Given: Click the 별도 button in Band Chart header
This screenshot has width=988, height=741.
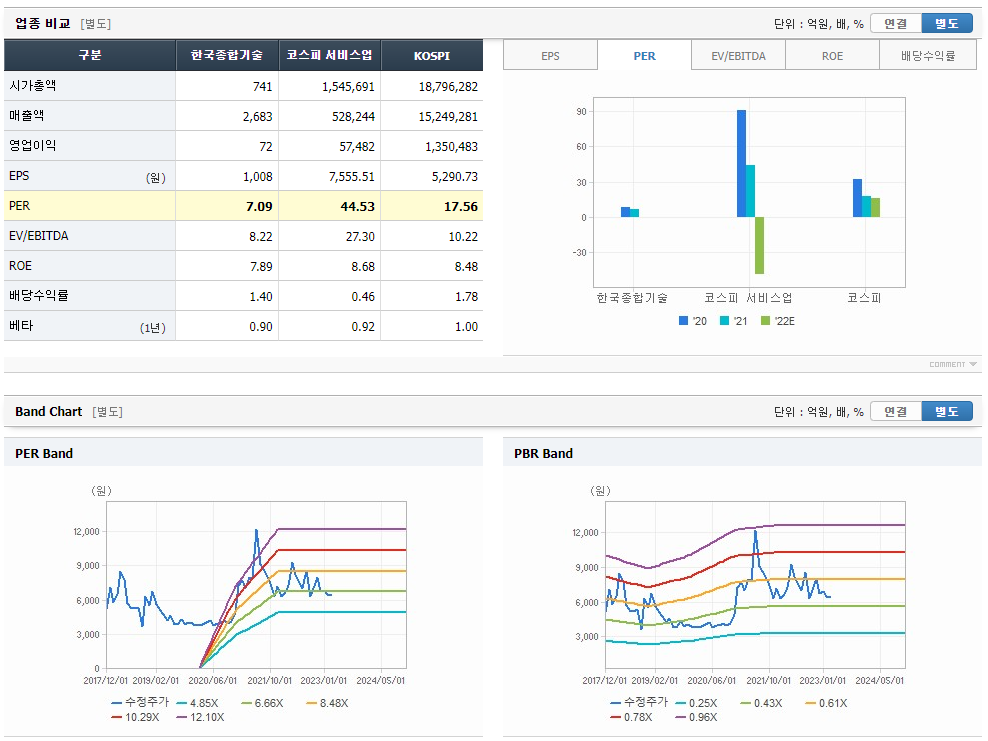Looking at the screenshot, I should 947,410.
